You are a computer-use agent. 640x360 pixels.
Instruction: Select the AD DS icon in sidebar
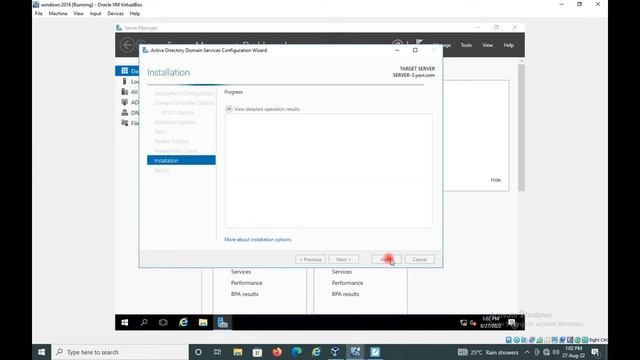click(x=124, y=102)
